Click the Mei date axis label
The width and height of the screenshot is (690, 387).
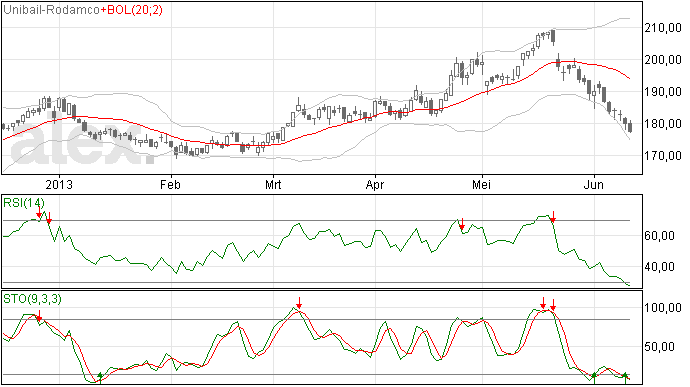pos(481,184)
